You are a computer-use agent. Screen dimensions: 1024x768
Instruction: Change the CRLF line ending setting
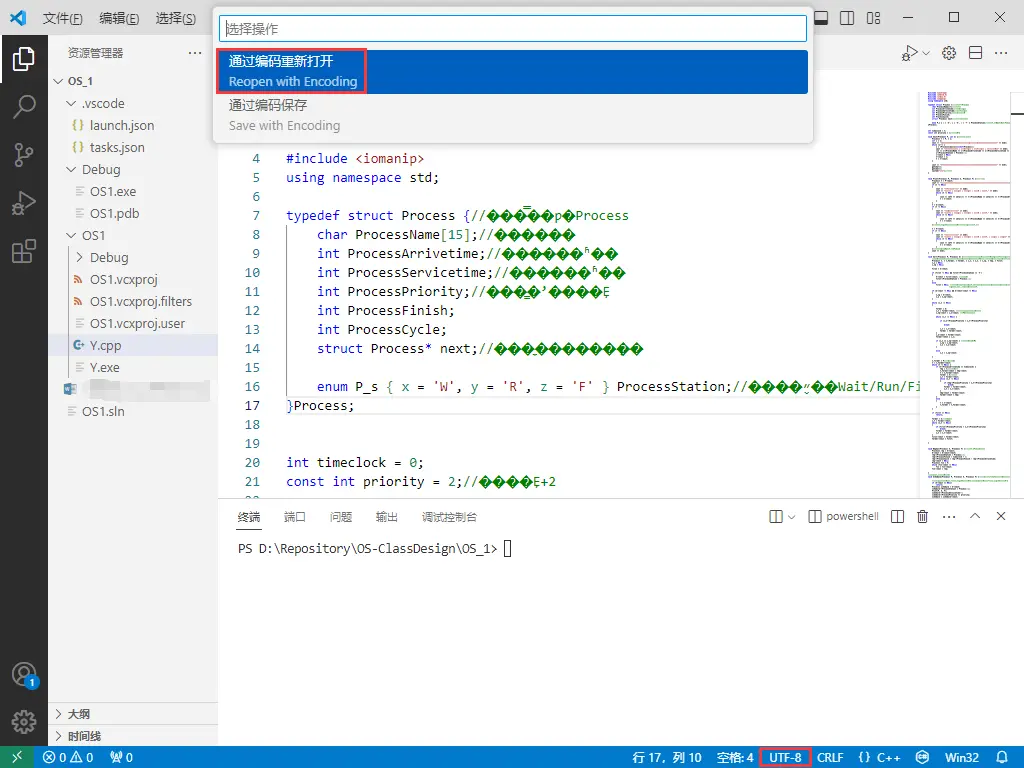(830, 758)
